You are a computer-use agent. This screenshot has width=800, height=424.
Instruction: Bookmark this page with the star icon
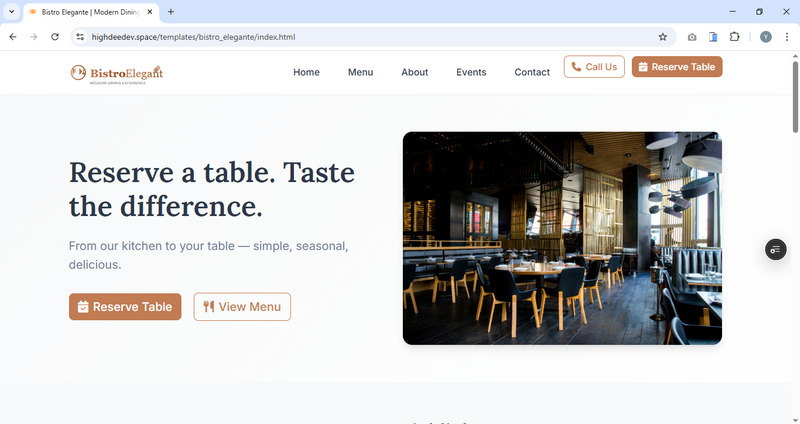(x=663, y=37)
